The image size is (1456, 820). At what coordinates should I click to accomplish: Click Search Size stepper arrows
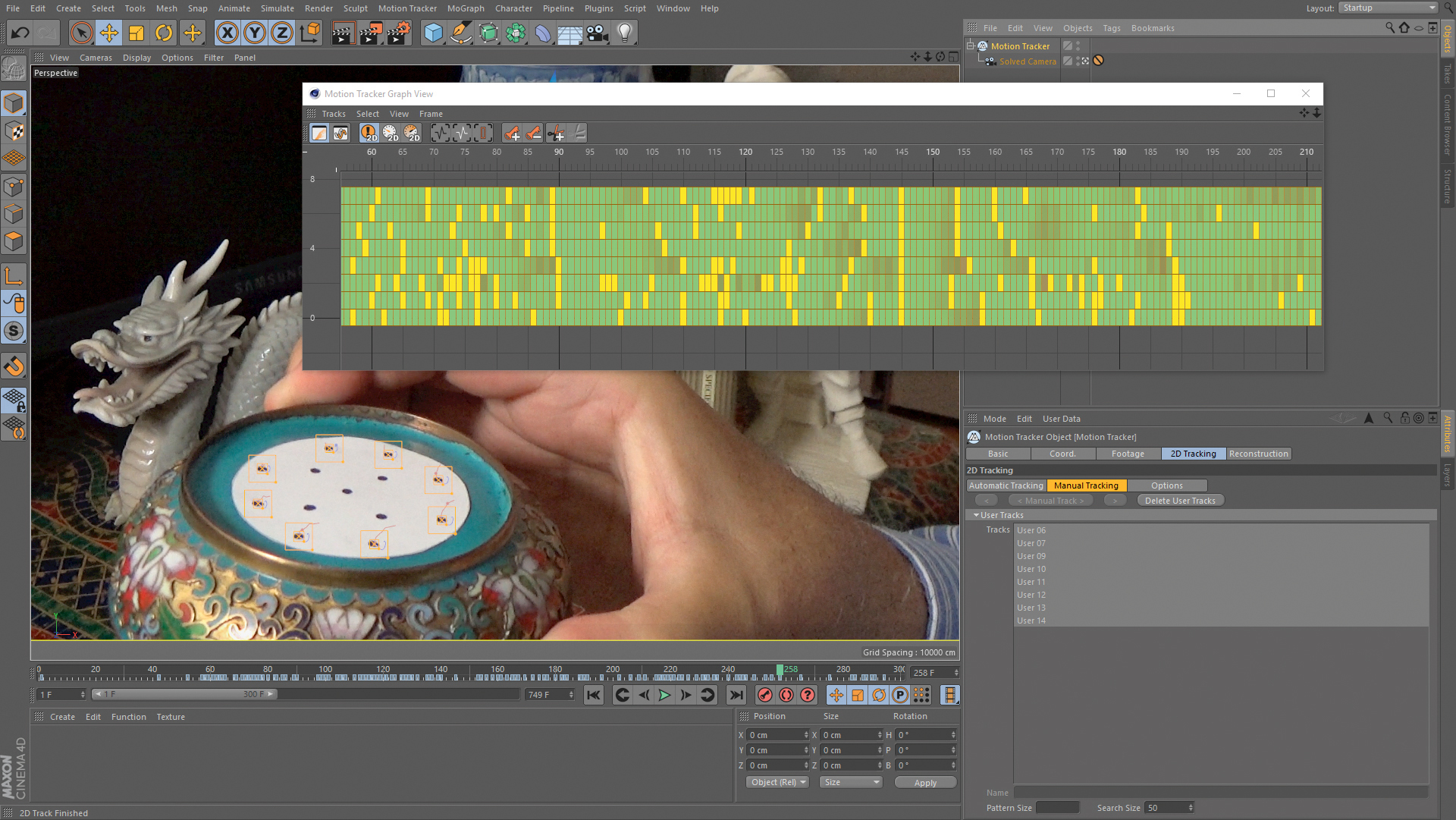1191,808
